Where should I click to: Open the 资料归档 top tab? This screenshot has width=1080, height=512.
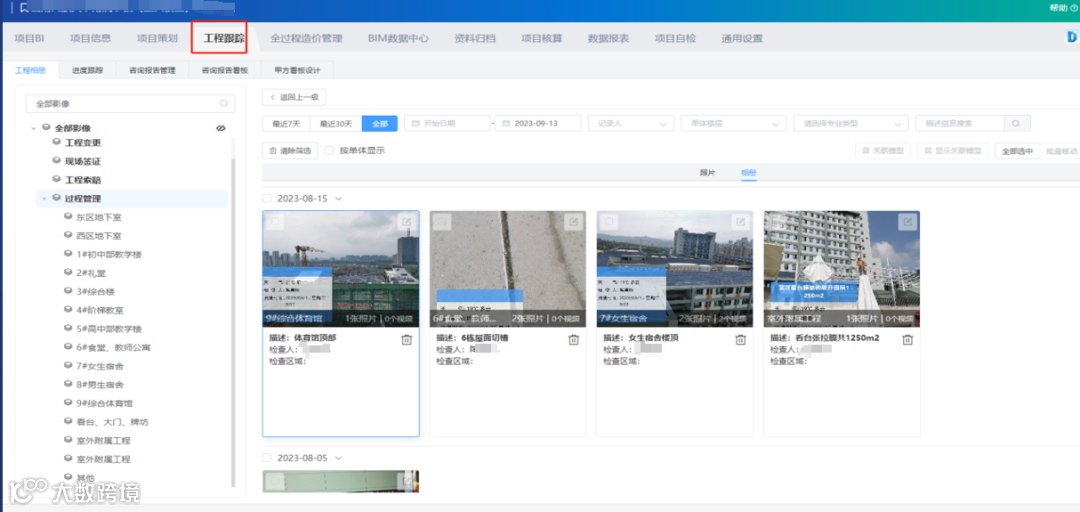pyautogui.click(x=475, y=39)
